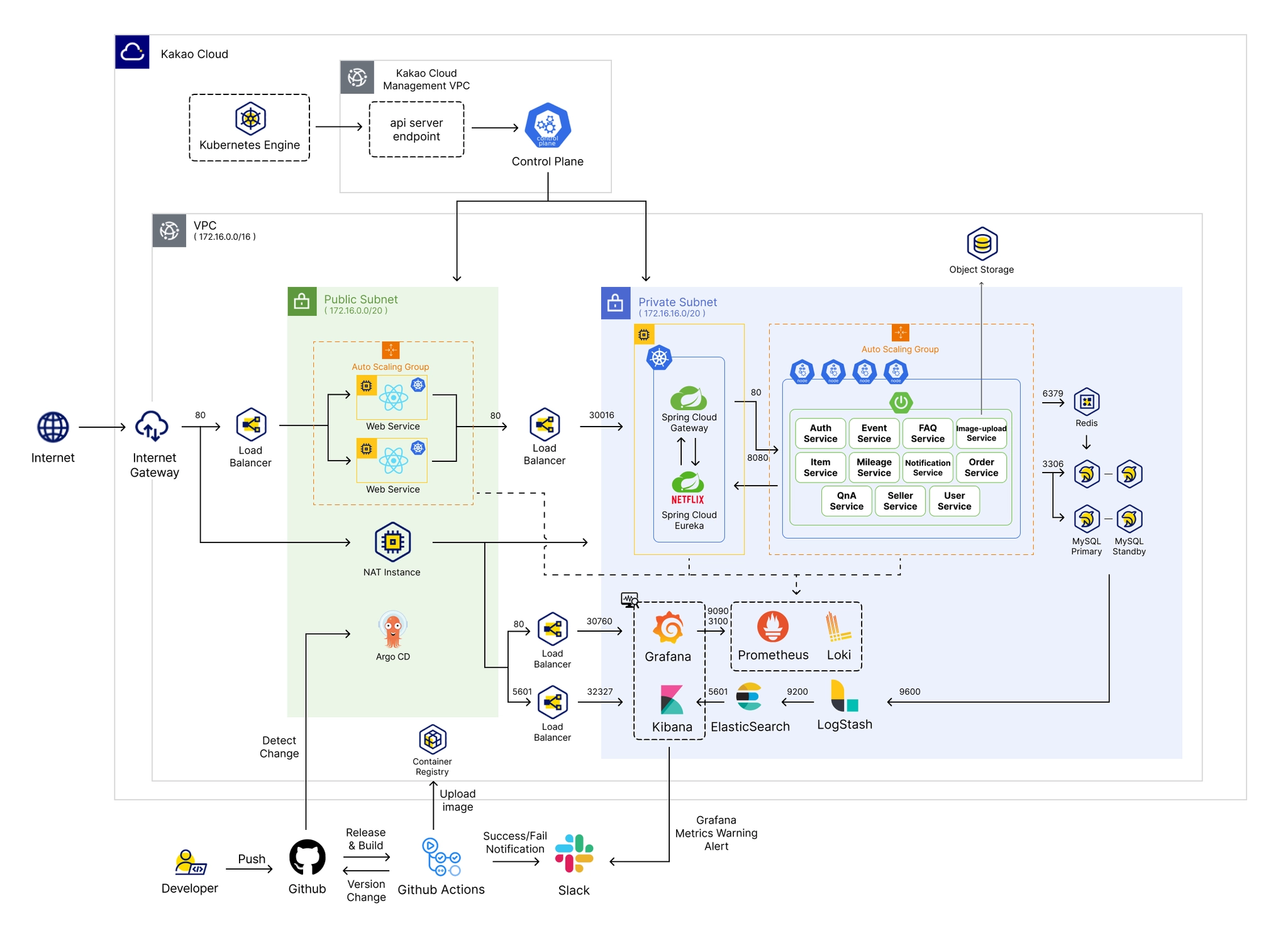Click the Auth Service box
The width and height of the screenshot is (1288, 935).
pyautogui.click(x=820, y=434)
